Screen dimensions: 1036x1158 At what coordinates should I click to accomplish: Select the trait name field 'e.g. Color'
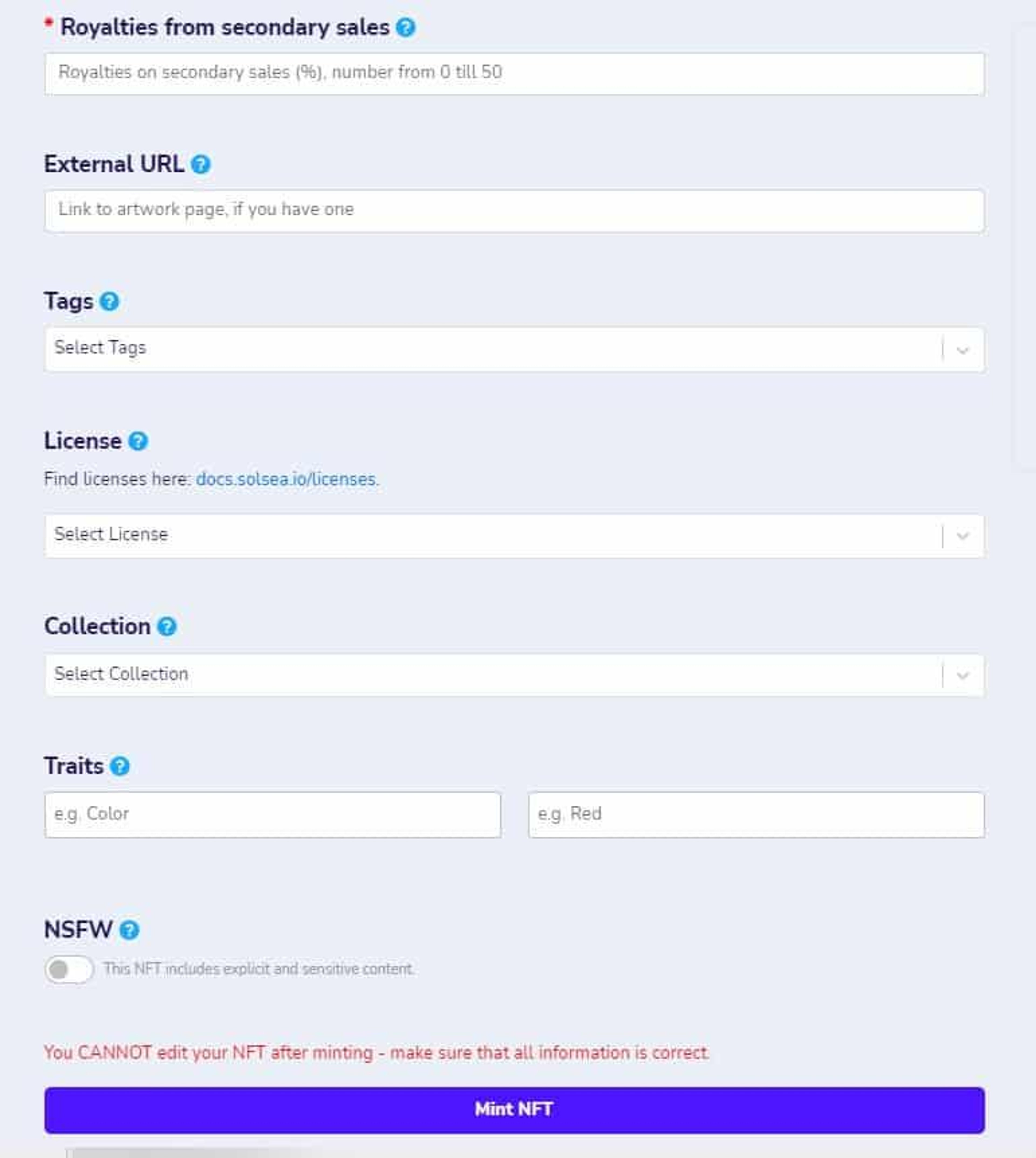pos(273,814)
